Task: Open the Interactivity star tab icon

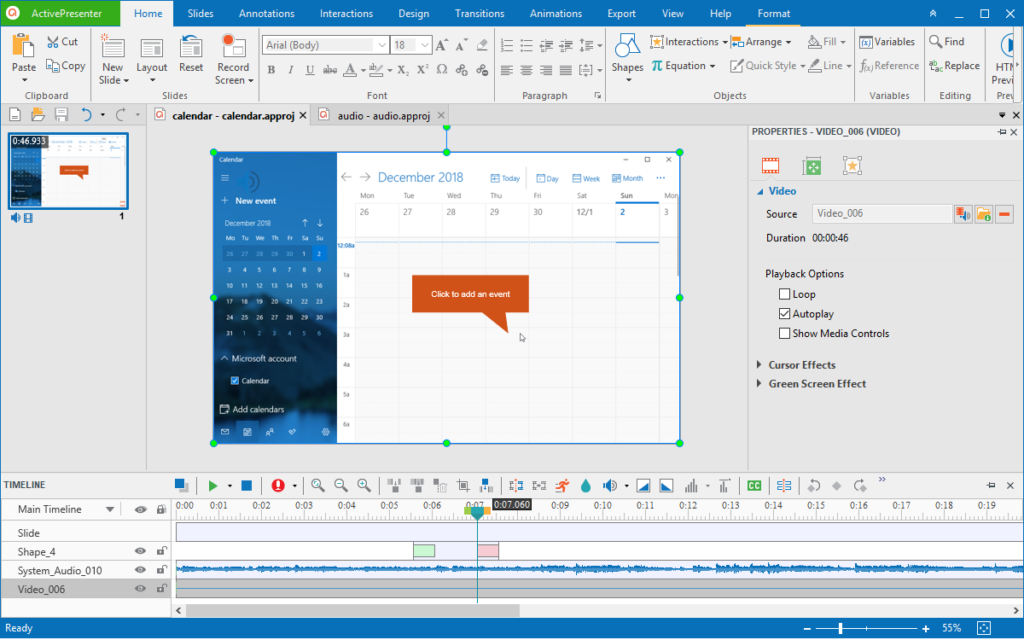Action: click(x=852, y=166)
